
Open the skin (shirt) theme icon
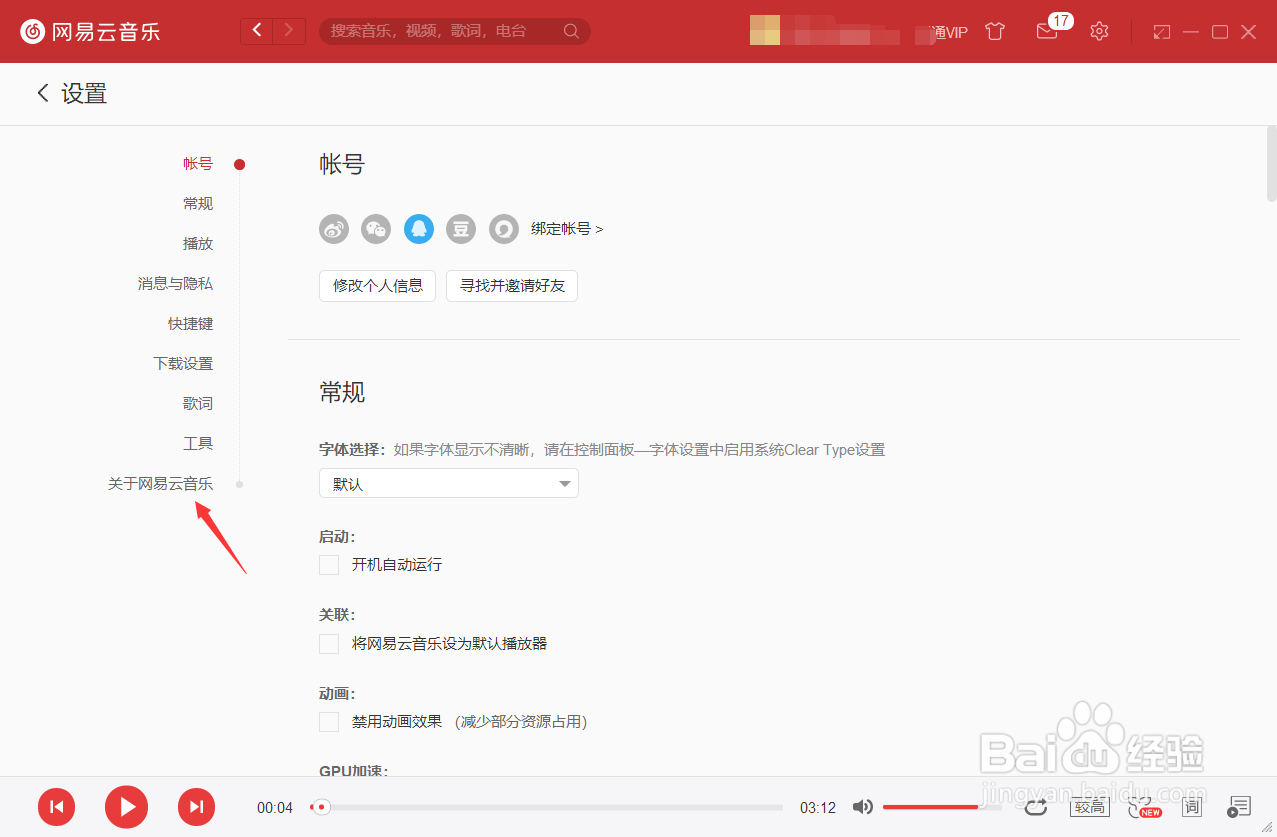(x=994, y=31)
